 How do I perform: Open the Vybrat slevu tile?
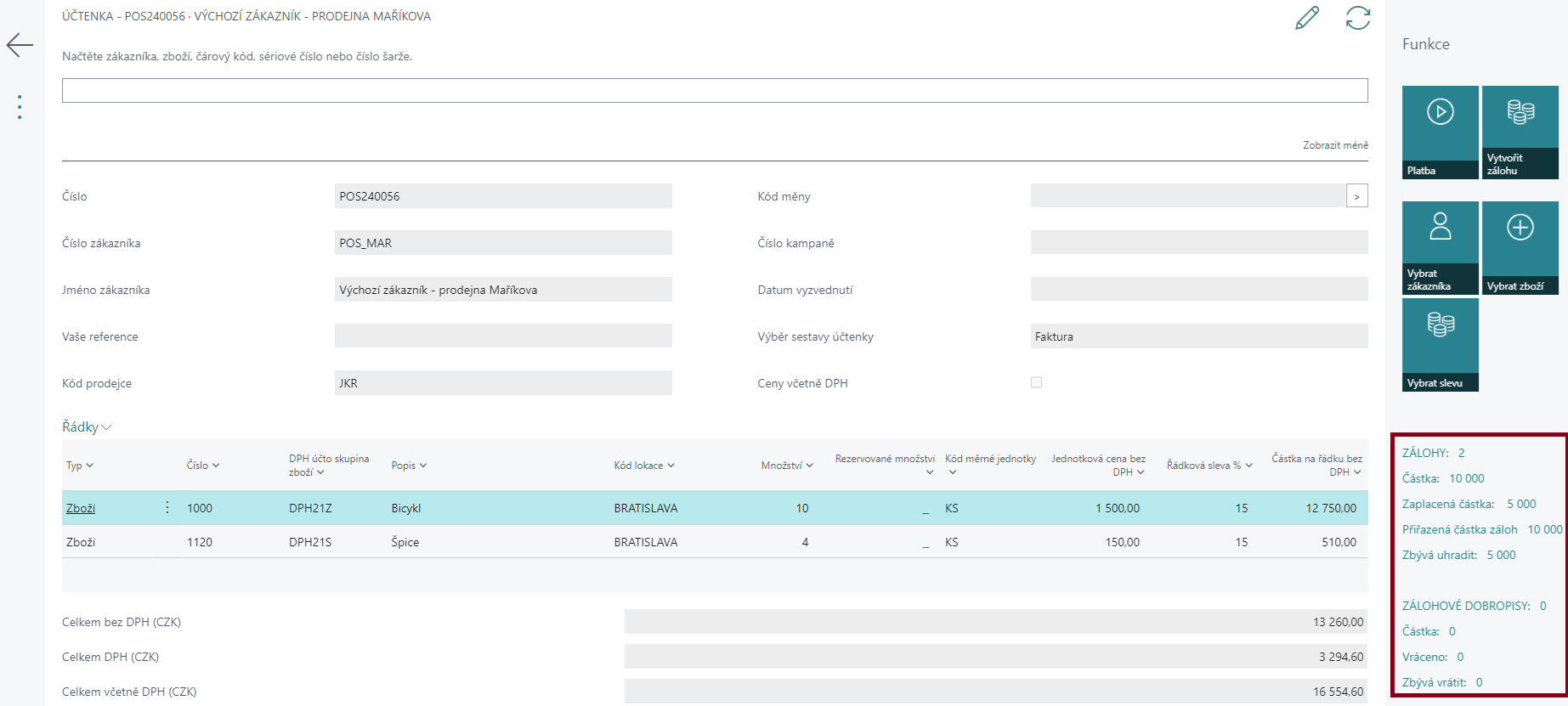pyautogui.click(x=1441, y=345)
